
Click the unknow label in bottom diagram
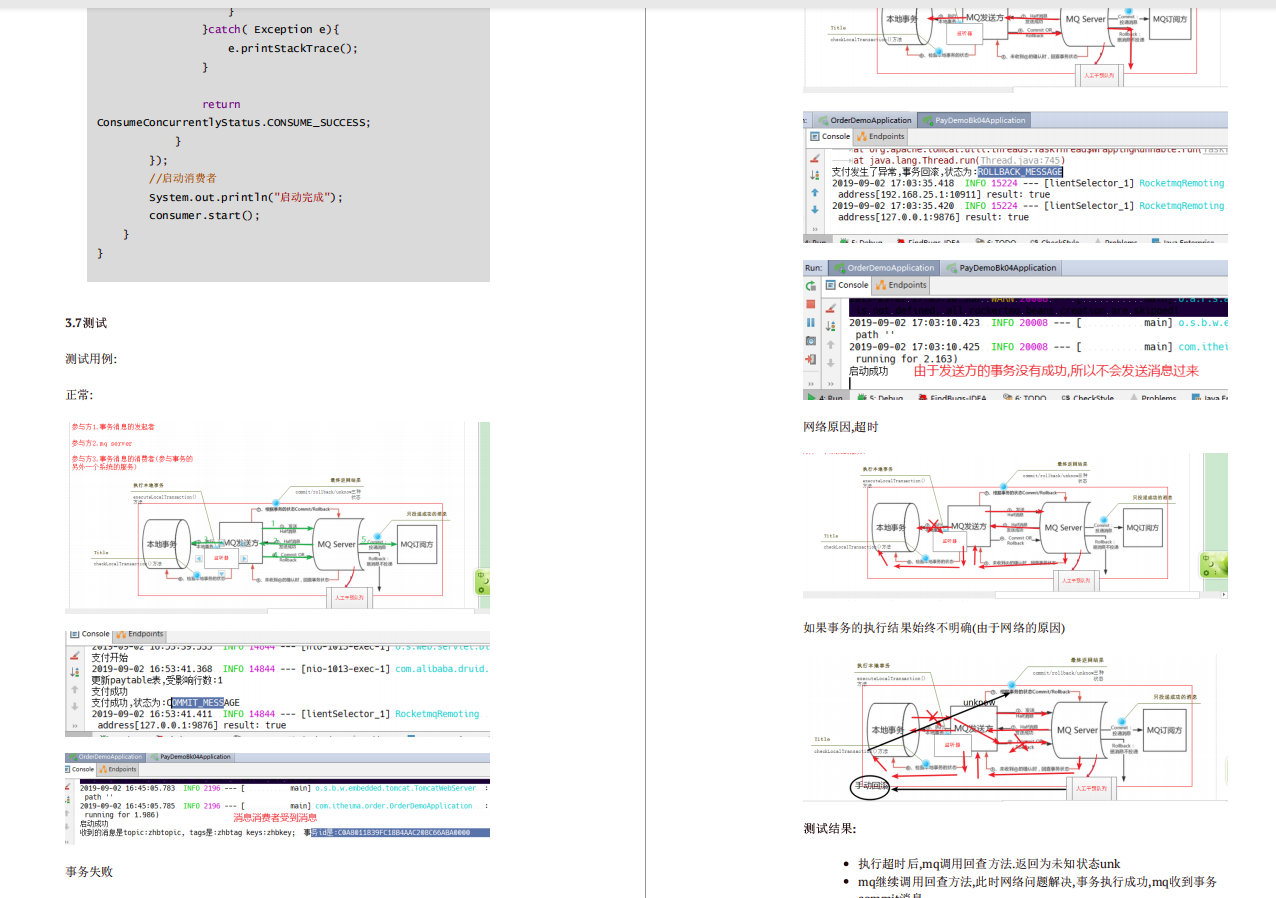[x=978, y=703]
